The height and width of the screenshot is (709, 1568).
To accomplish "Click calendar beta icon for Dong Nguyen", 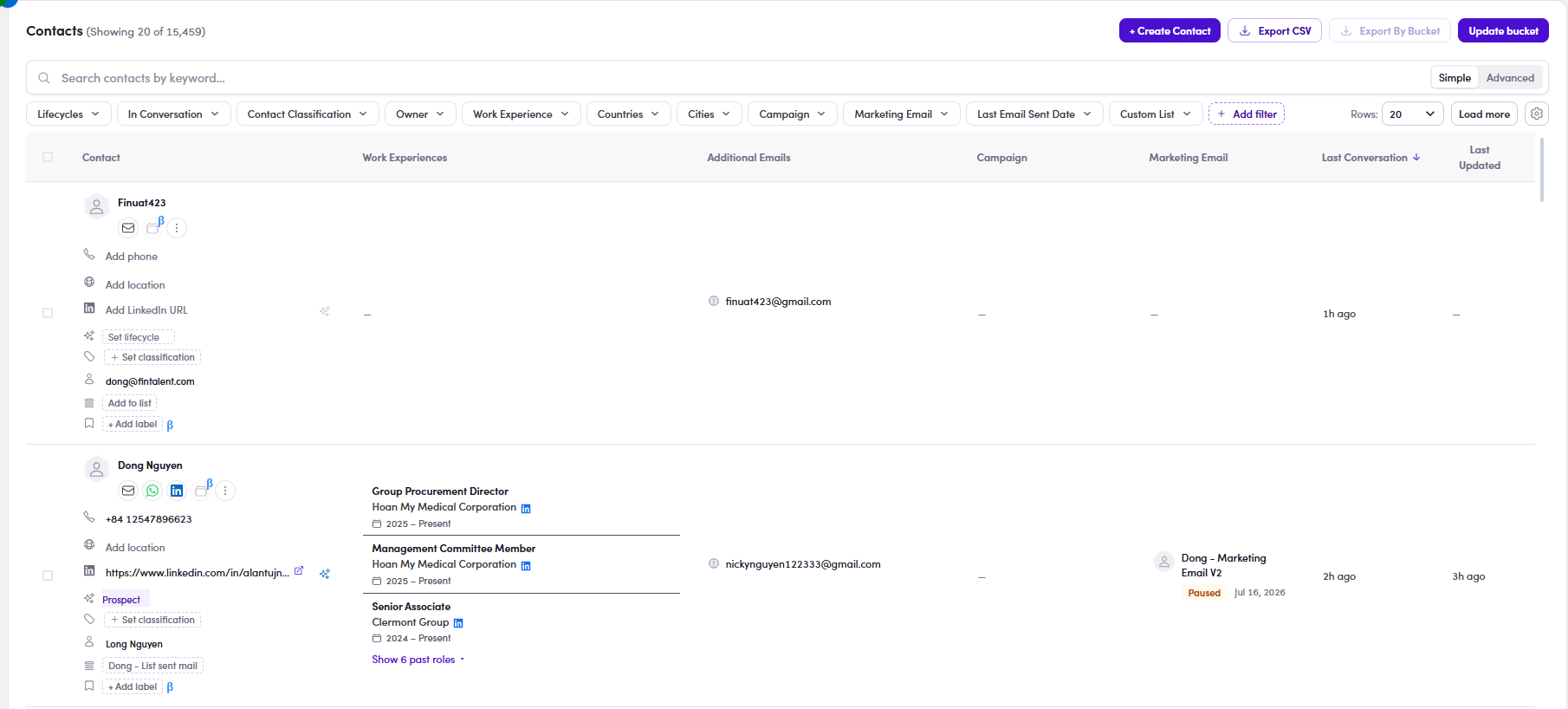I will 203,490.
